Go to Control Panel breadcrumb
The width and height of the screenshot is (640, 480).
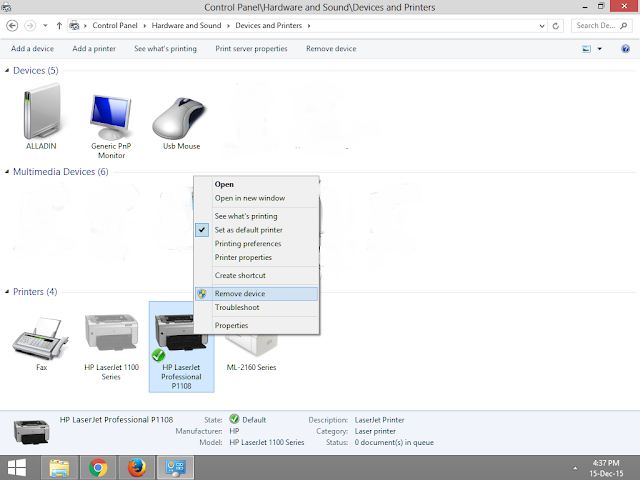pyautogui.click(x=115, y=25)
